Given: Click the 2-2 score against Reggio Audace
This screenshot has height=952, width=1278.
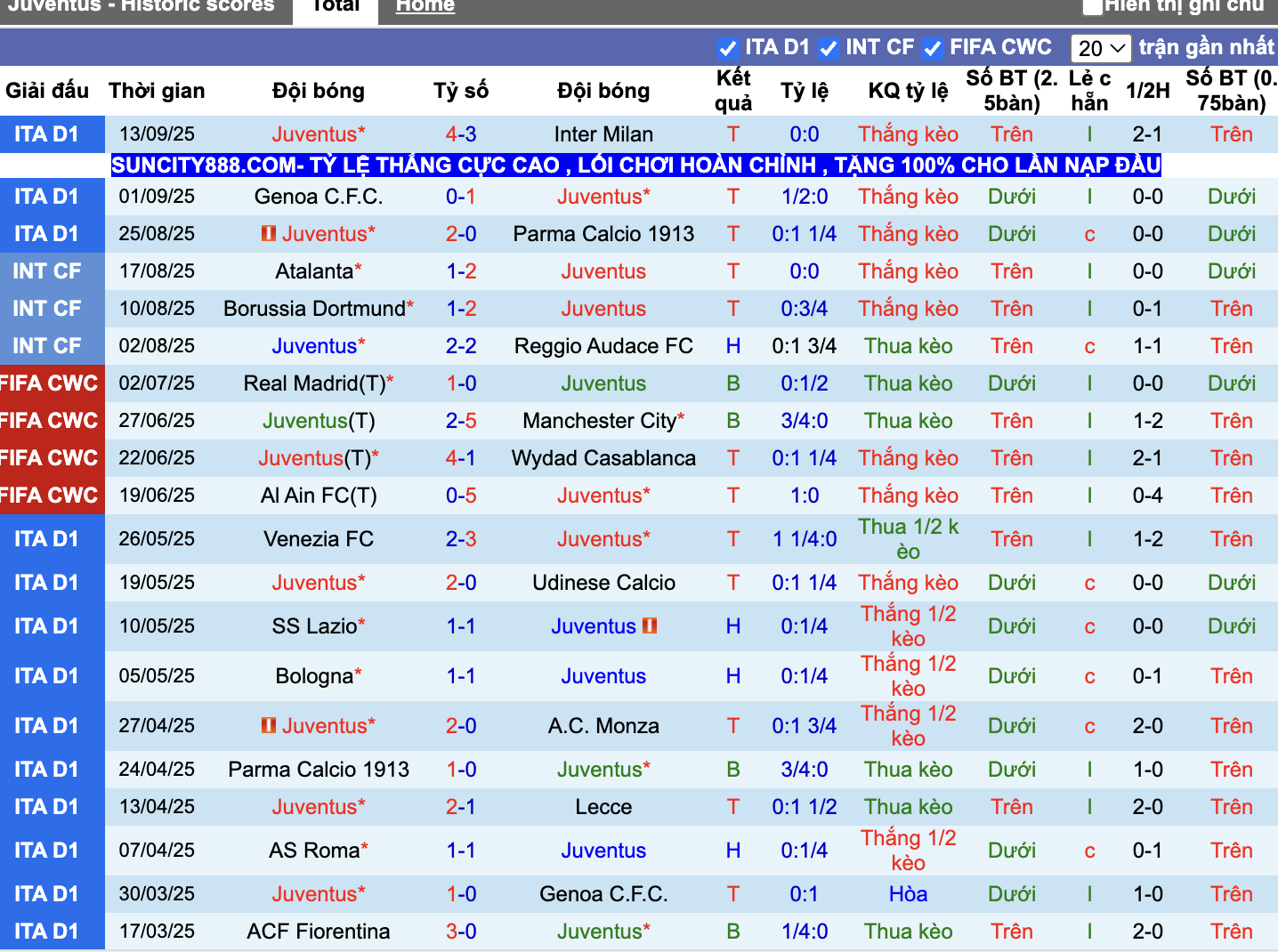Looking at the screenshot, I should [x=461, y=346].
